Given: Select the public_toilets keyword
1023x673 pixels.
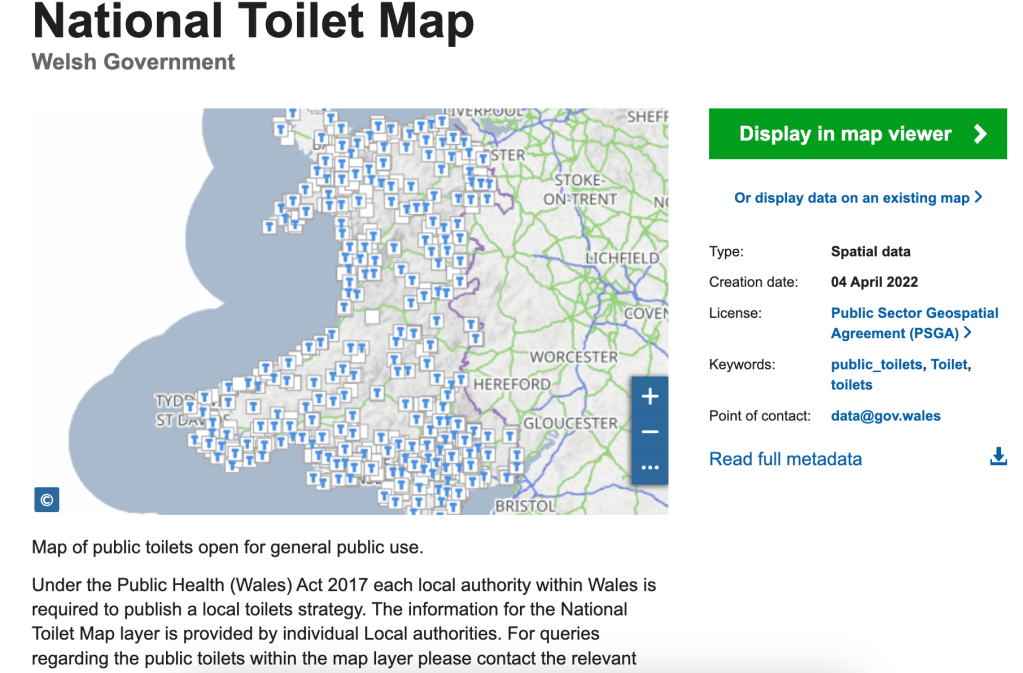Looking at the screenshot, I should (876, 365).
